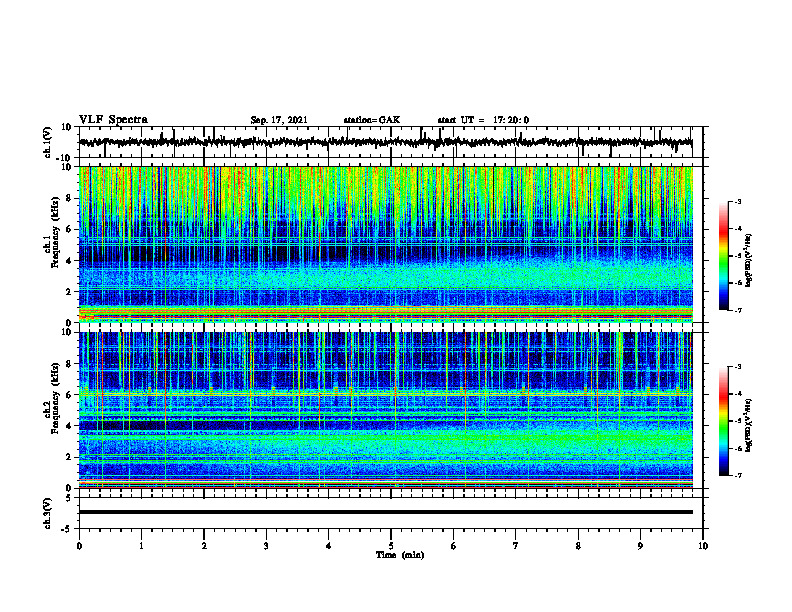The image size is (792, 612).
Task: Click tick label '1' on the Time axis
Action: point(141,546)
